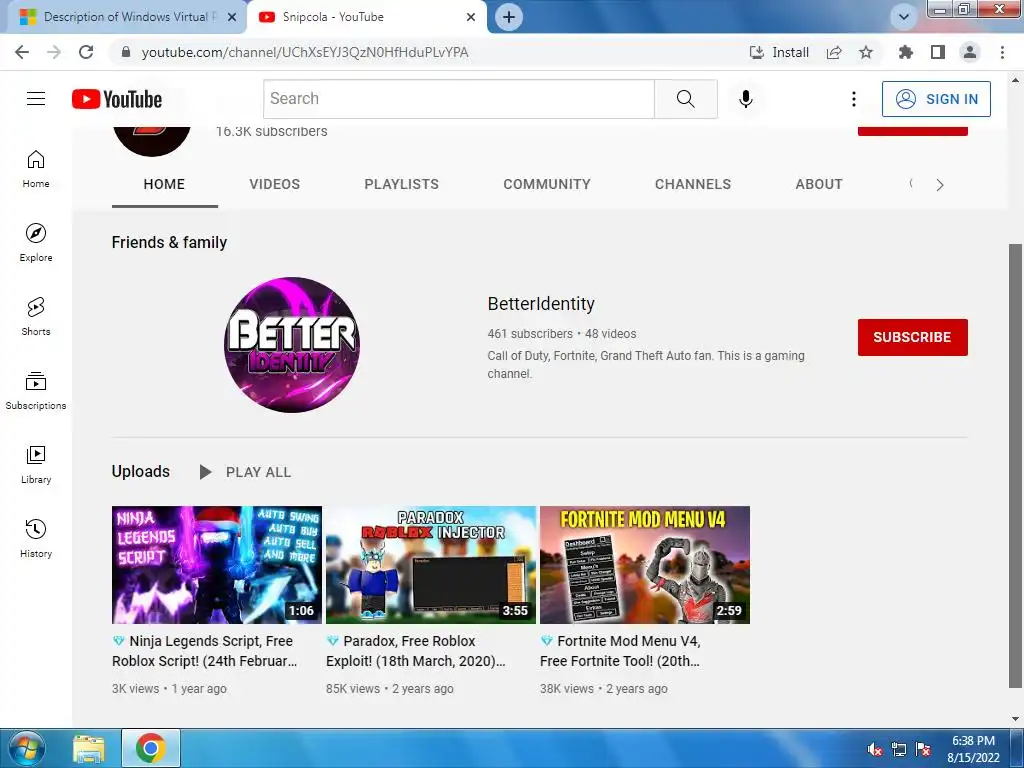Start voice search with microphone icon
1024x768 pixels.
pos(745,99)
